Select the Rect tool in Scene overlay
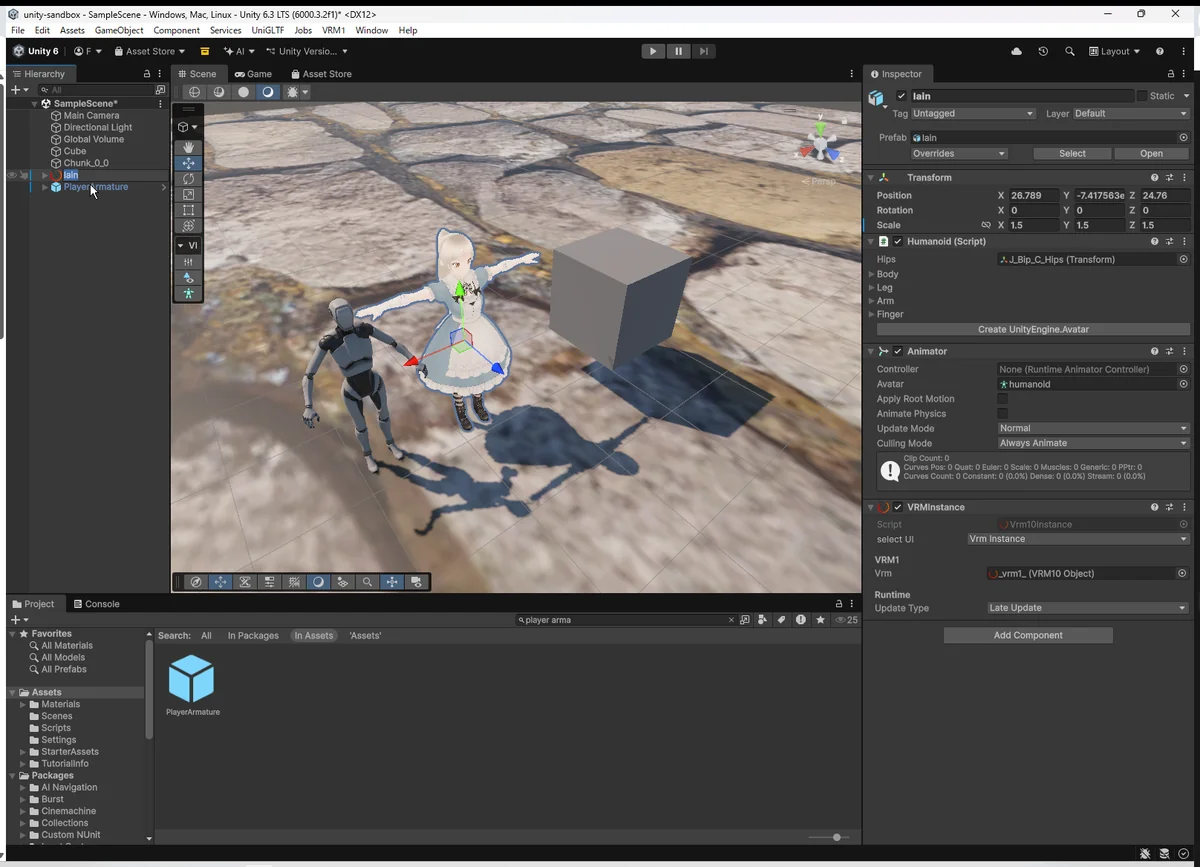The image size is (1200, 867). (188, 210)
